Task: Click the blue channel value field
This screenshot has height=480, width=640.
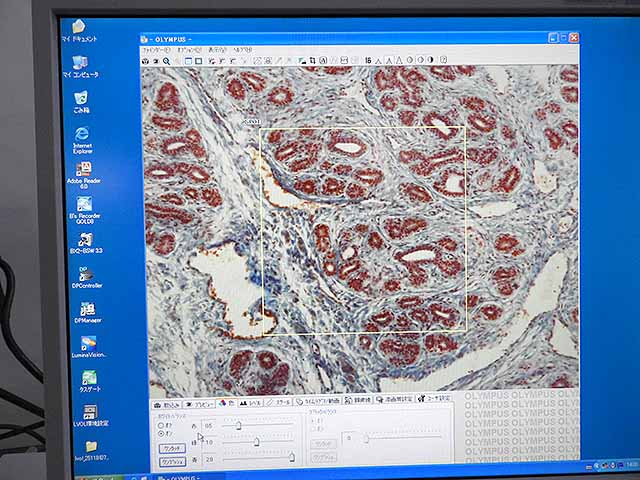Action: 209,459
